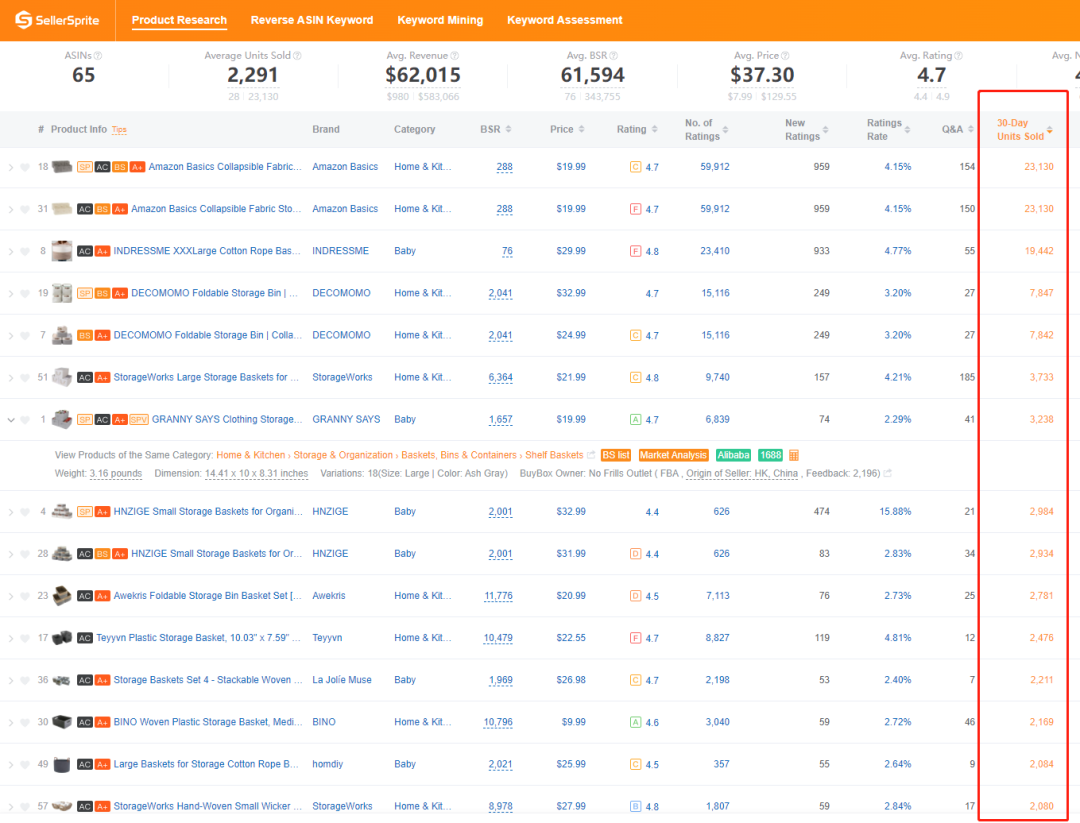Favorite the BINO Woven Plastic Storage Basket
The width and height of the screenshot is (1080, 823).
(x=25, y=722)
